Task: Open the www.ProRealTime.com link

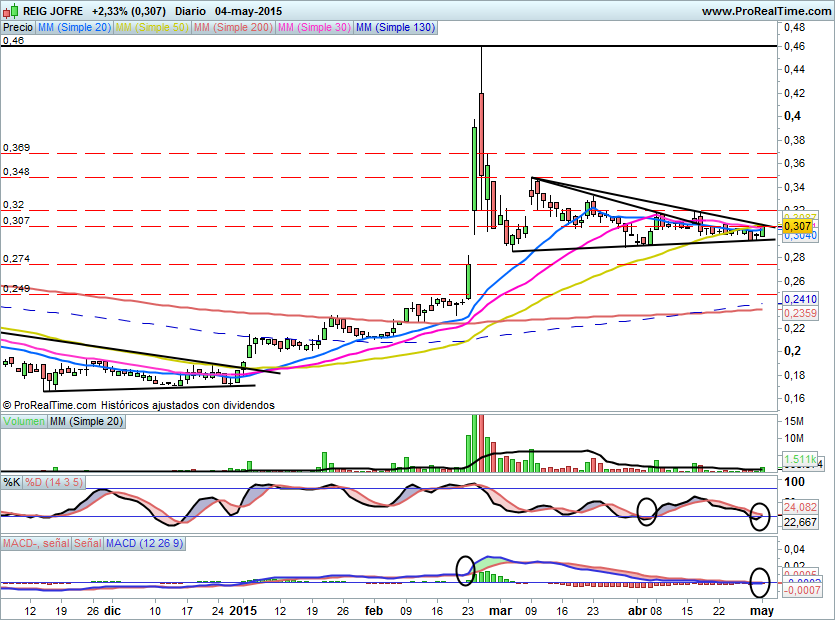Action: [765, 11]
